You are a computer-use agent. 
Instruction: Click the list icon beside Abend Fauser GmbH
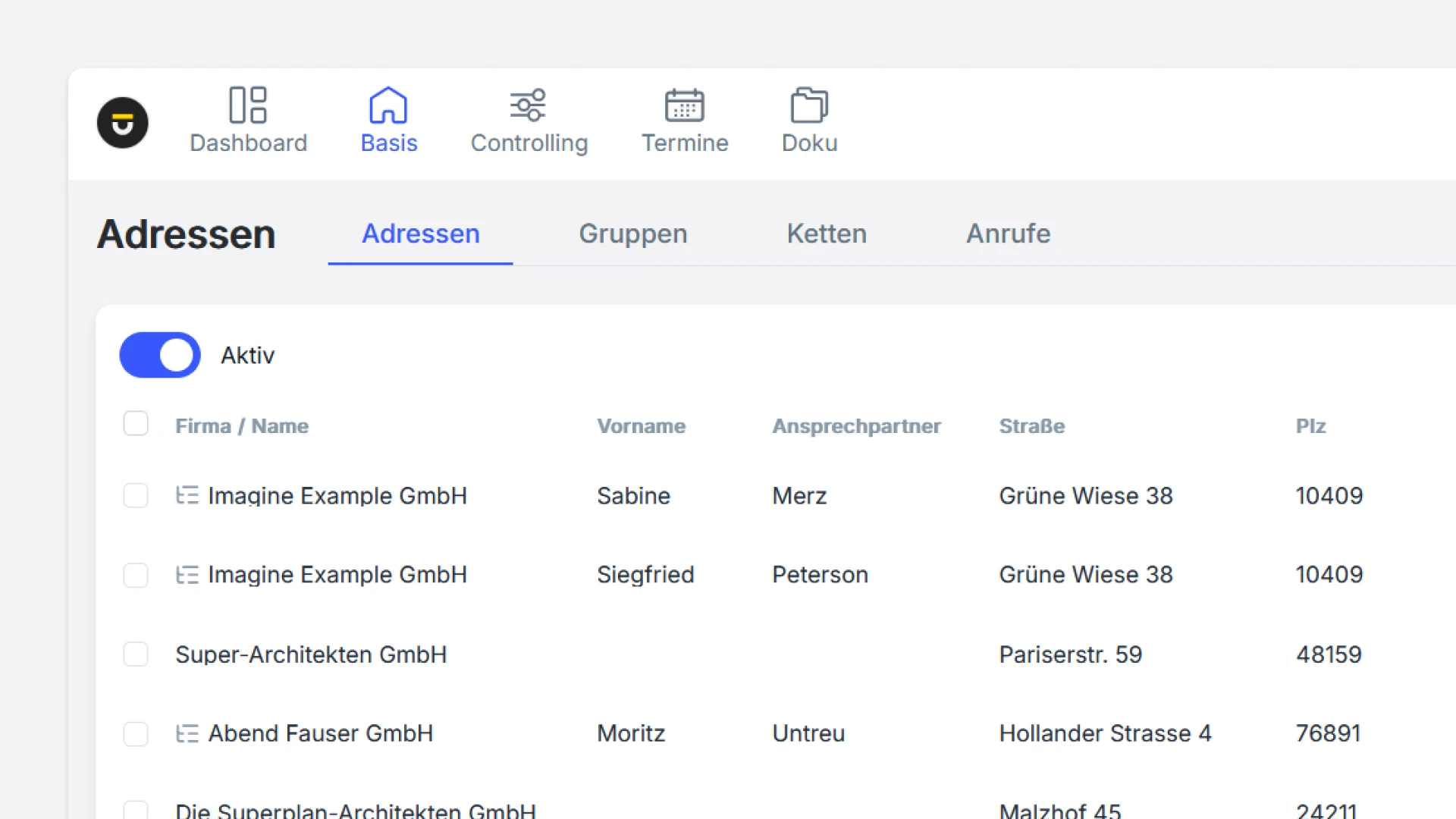[x=187, y=733]
